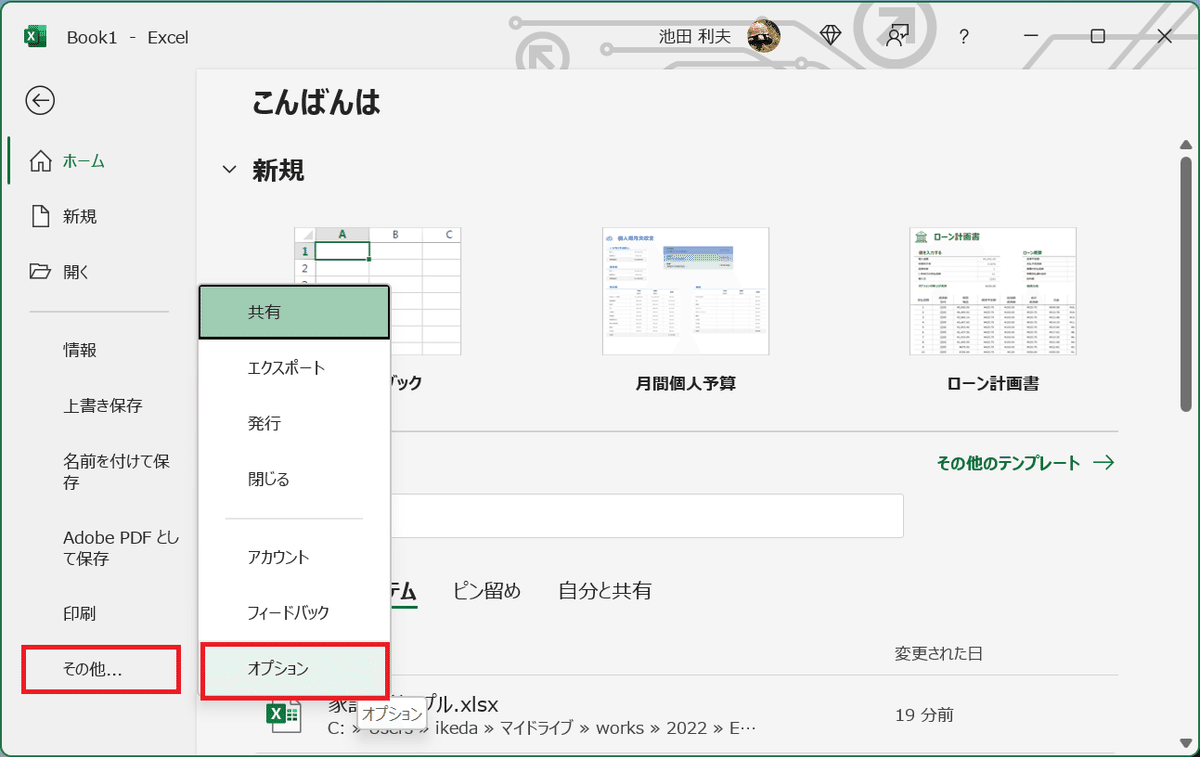Open help question mark icon
Screen dimensions: 1200x757
coord(964,37)
